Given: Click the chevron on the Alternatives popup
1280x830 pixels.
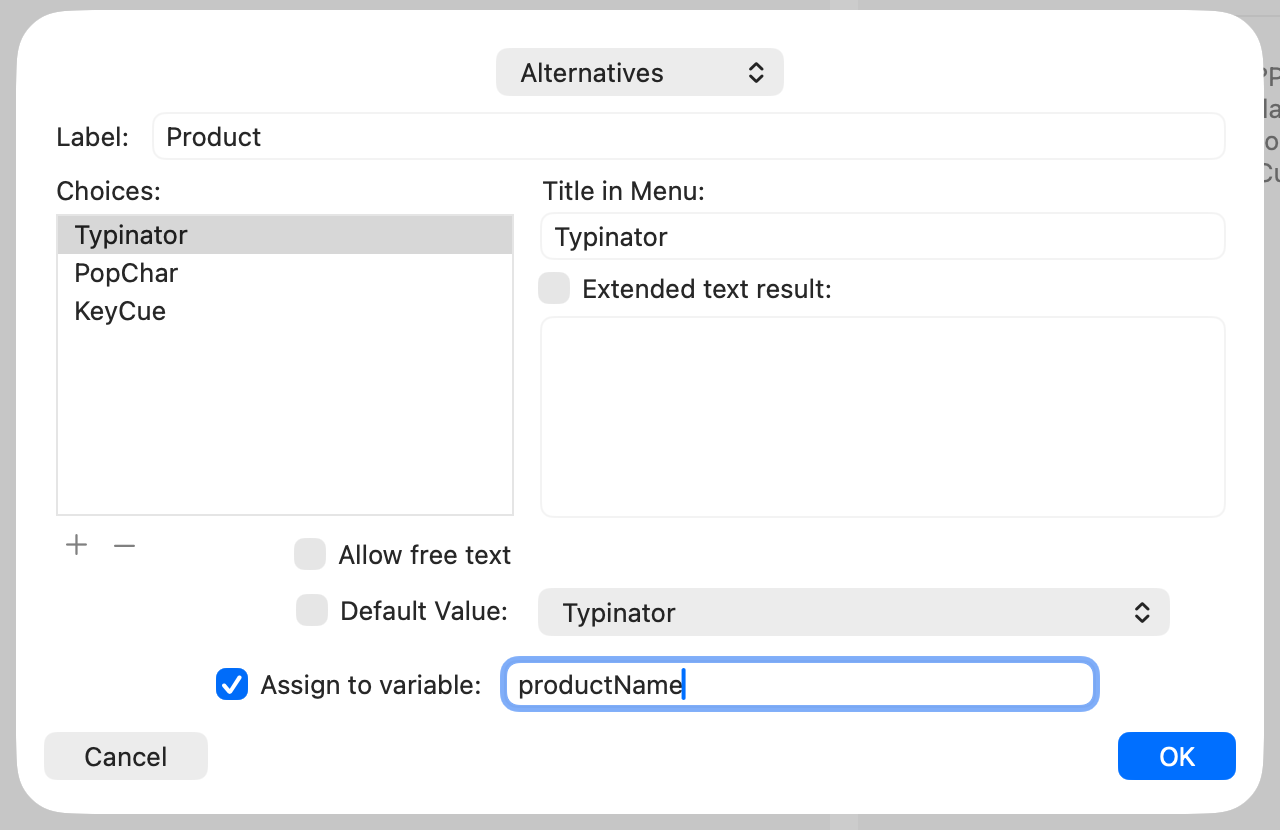Looking at the screenshot, I should click(x=757, y=72).
